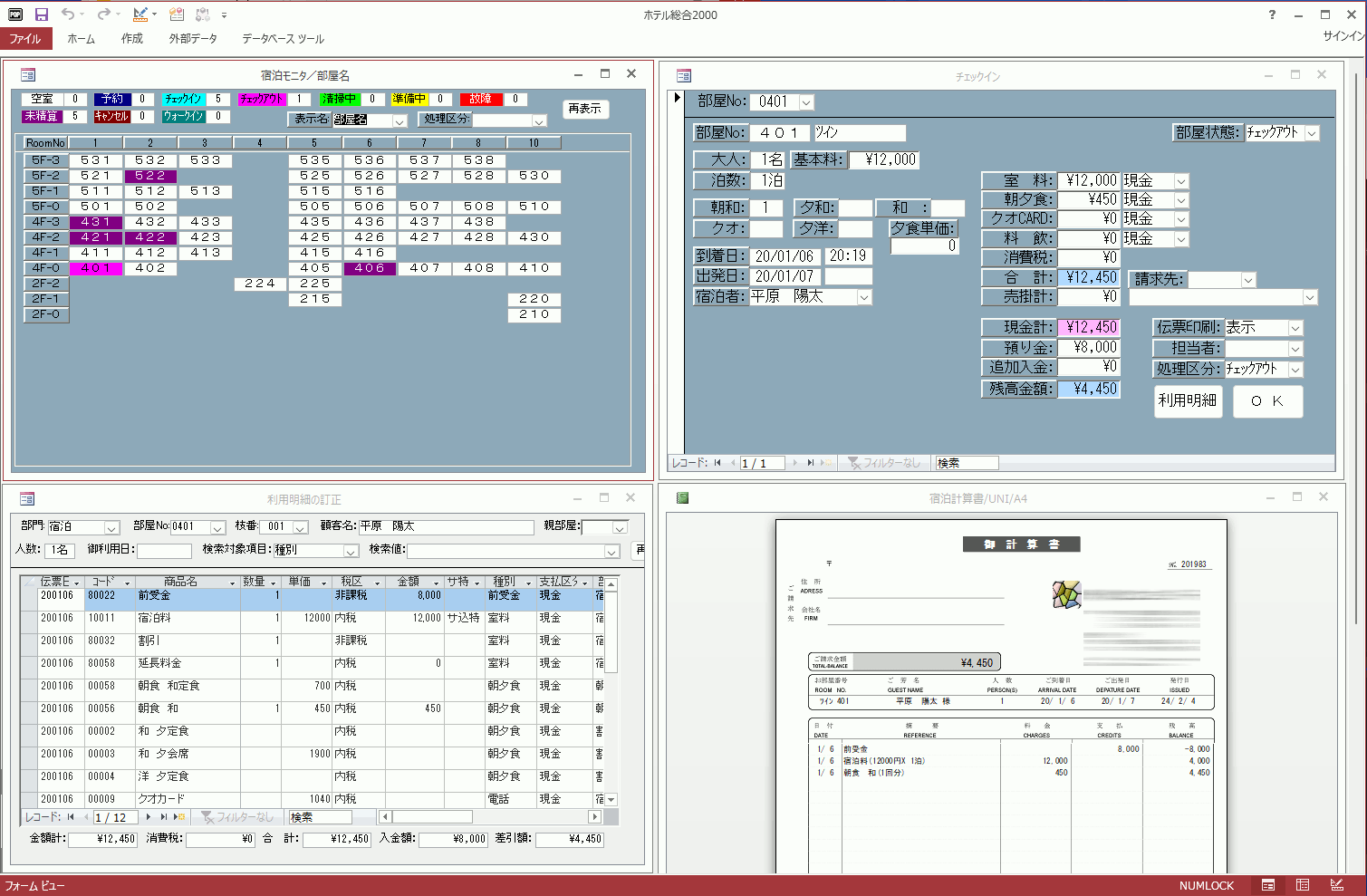Viewport: 1367px width, 896px height.
Task: Click the form layout icon in quick access toolbar
Action: point(177,14)
